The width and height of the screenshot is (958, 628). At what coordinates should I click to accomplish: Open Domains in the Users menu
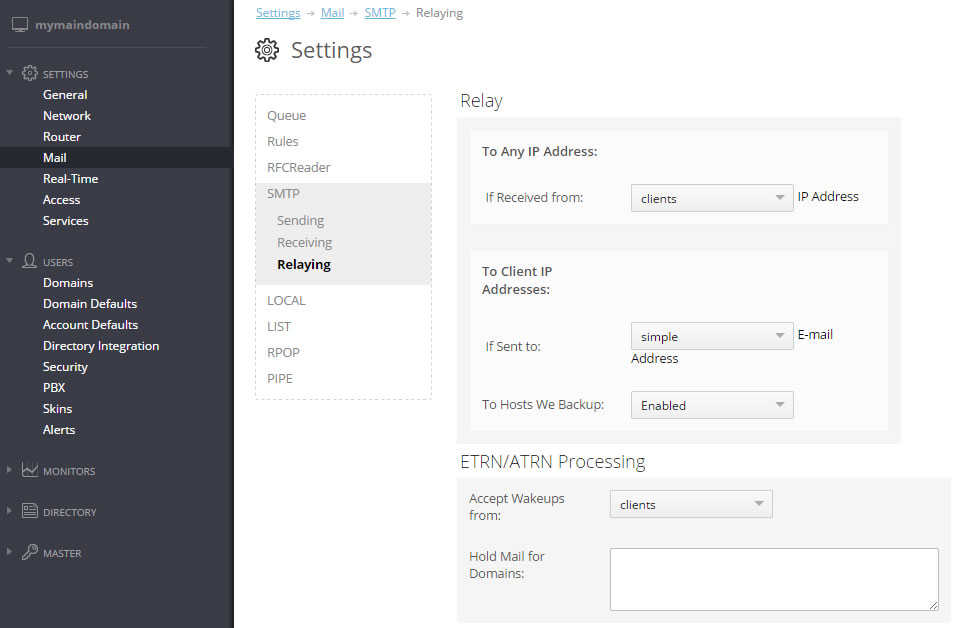(x=68, y=283)
